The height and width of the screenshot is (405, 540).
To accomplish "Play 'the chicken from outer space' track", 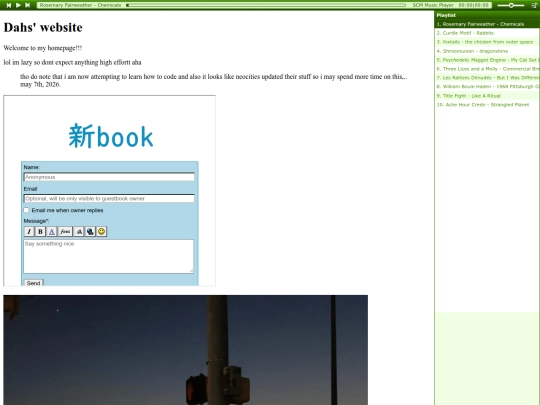I will (x=487, y=42).
